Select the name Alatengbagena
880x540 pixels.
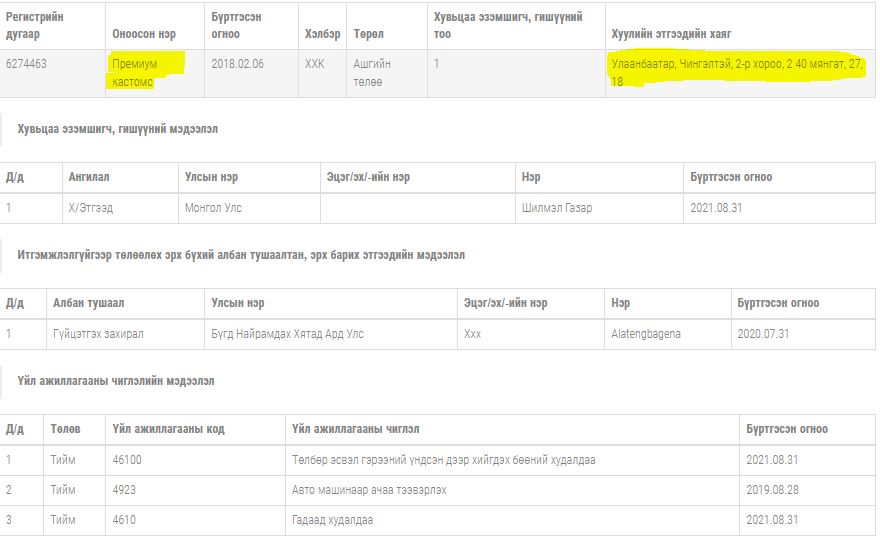pyautogui.click(x=645, y=334)
